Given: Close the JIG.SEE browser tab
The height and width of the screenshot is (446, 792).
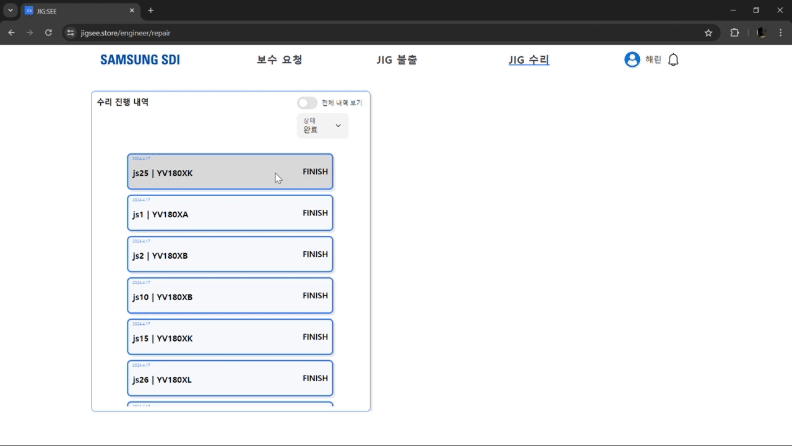Looking at the screenshot, I should pyautogui.click(x=132, y=10).
